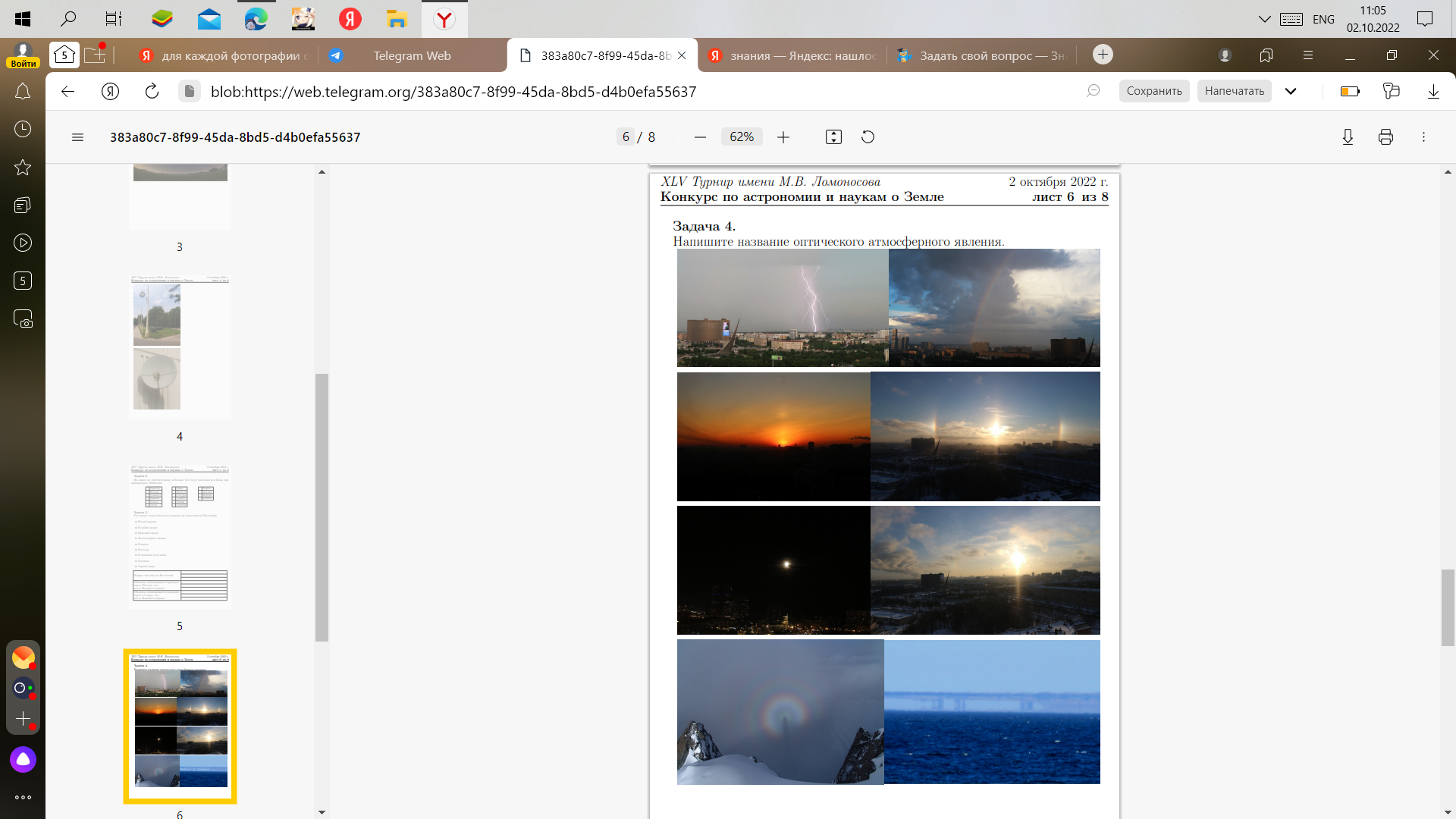Image resolution: width=1456 pixels, height=819 pixels.
Task: Switch to the 'для каждой фотографии' tab
Action: 223,55
